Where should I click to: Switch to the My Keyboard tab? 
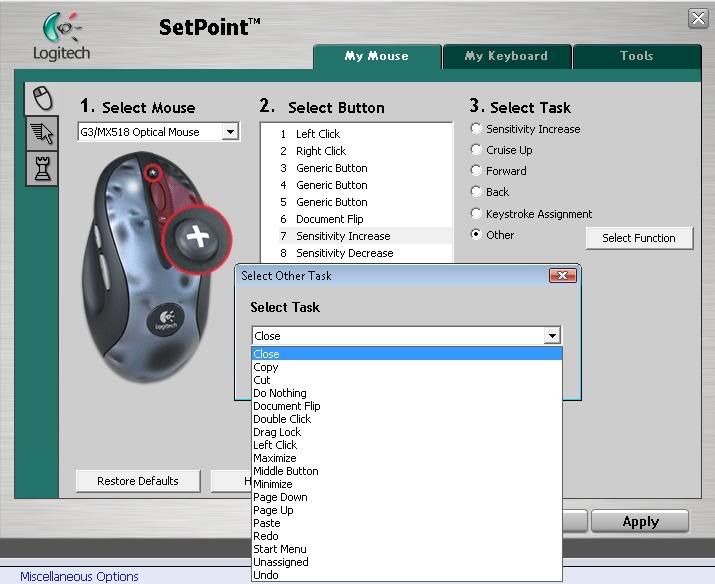(506, 56)
